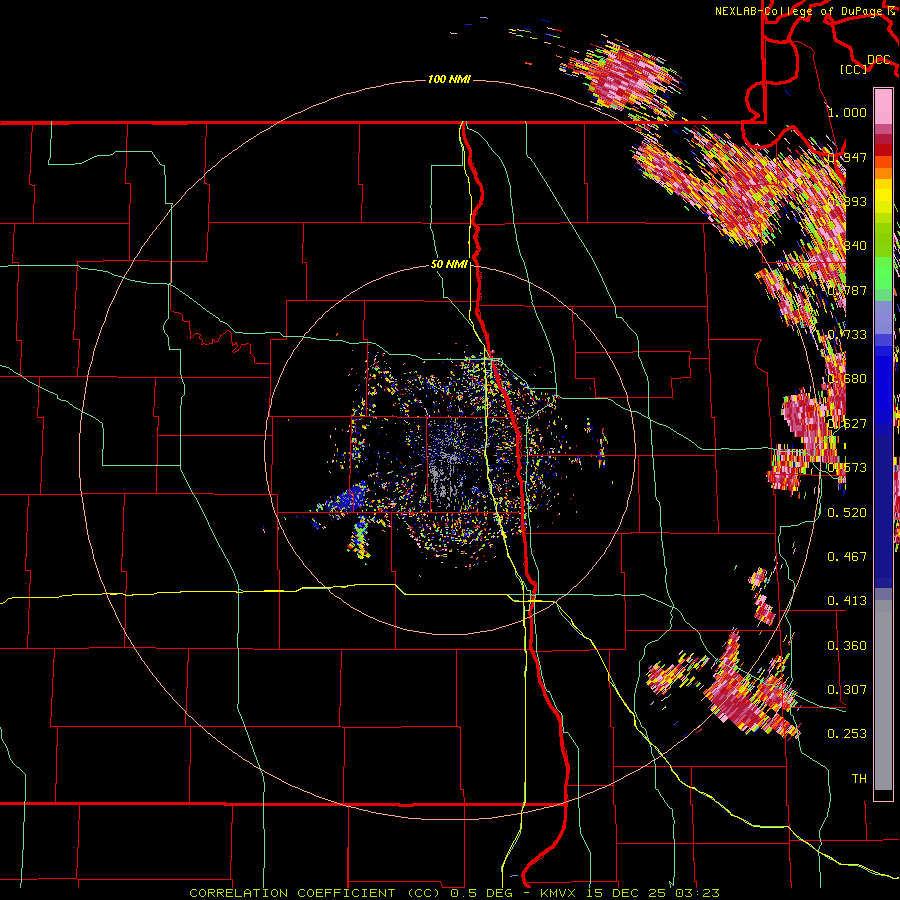
Task: Click the 100 NMI range ring label
Action: tap(449, 79)
